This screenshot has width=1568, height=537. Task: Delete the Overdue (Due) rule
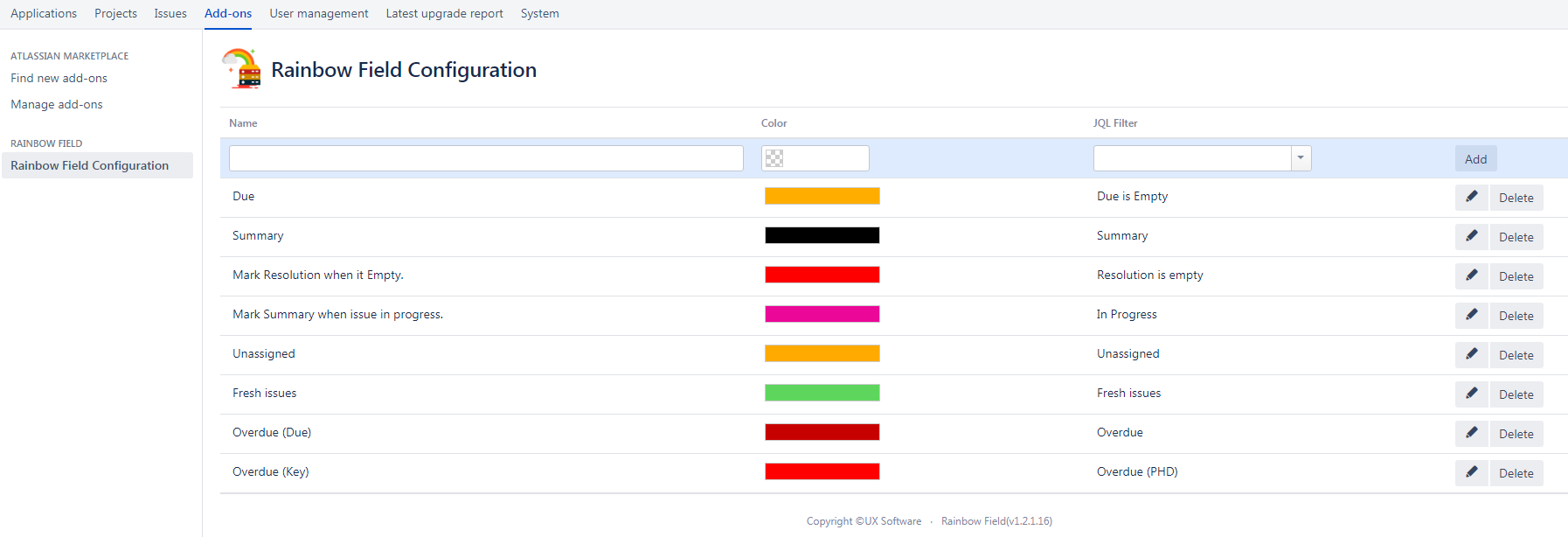coord(1516,434)
